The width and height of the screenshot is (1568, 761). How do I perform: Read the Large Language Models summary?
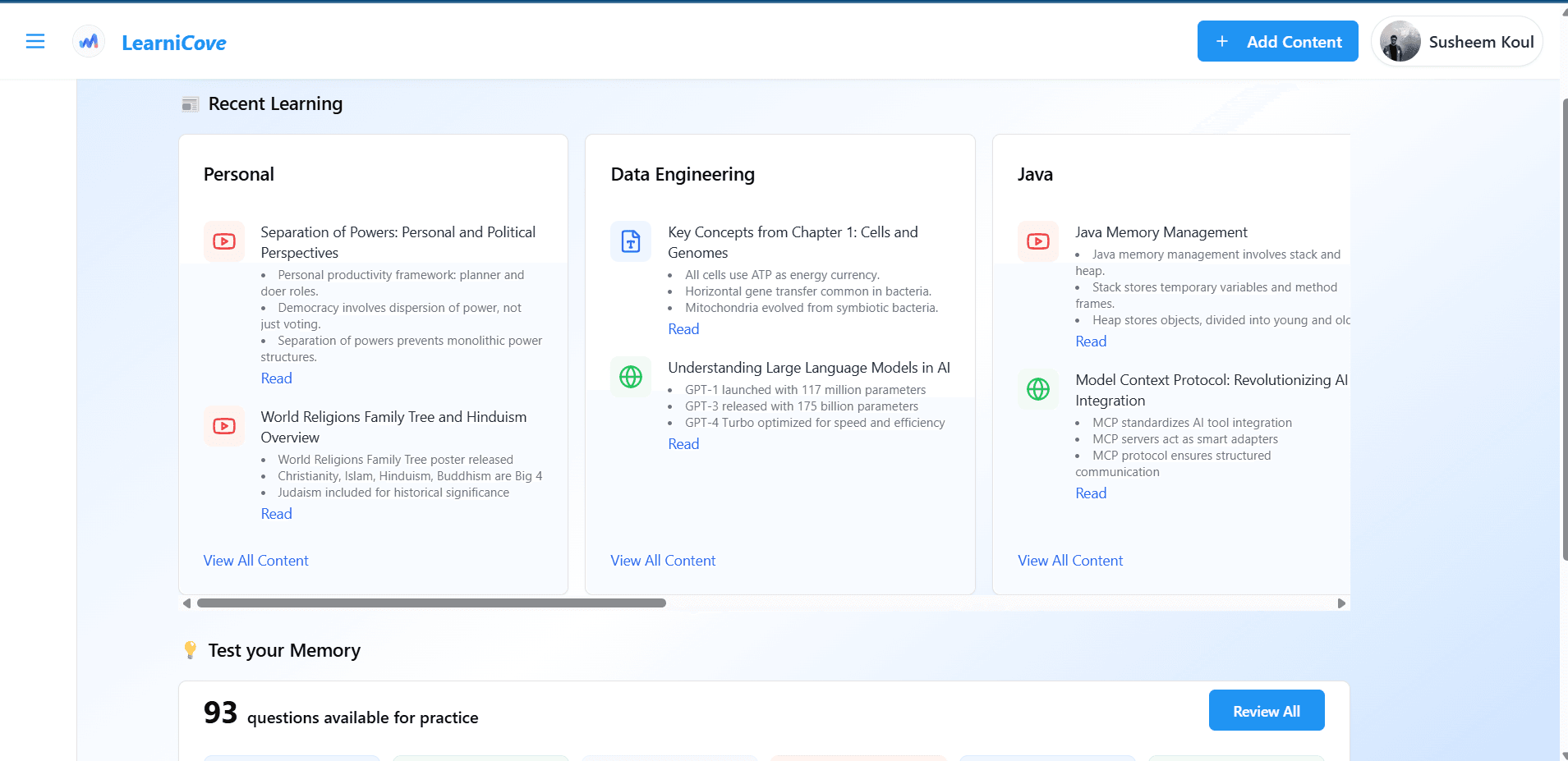click(683, 444)
